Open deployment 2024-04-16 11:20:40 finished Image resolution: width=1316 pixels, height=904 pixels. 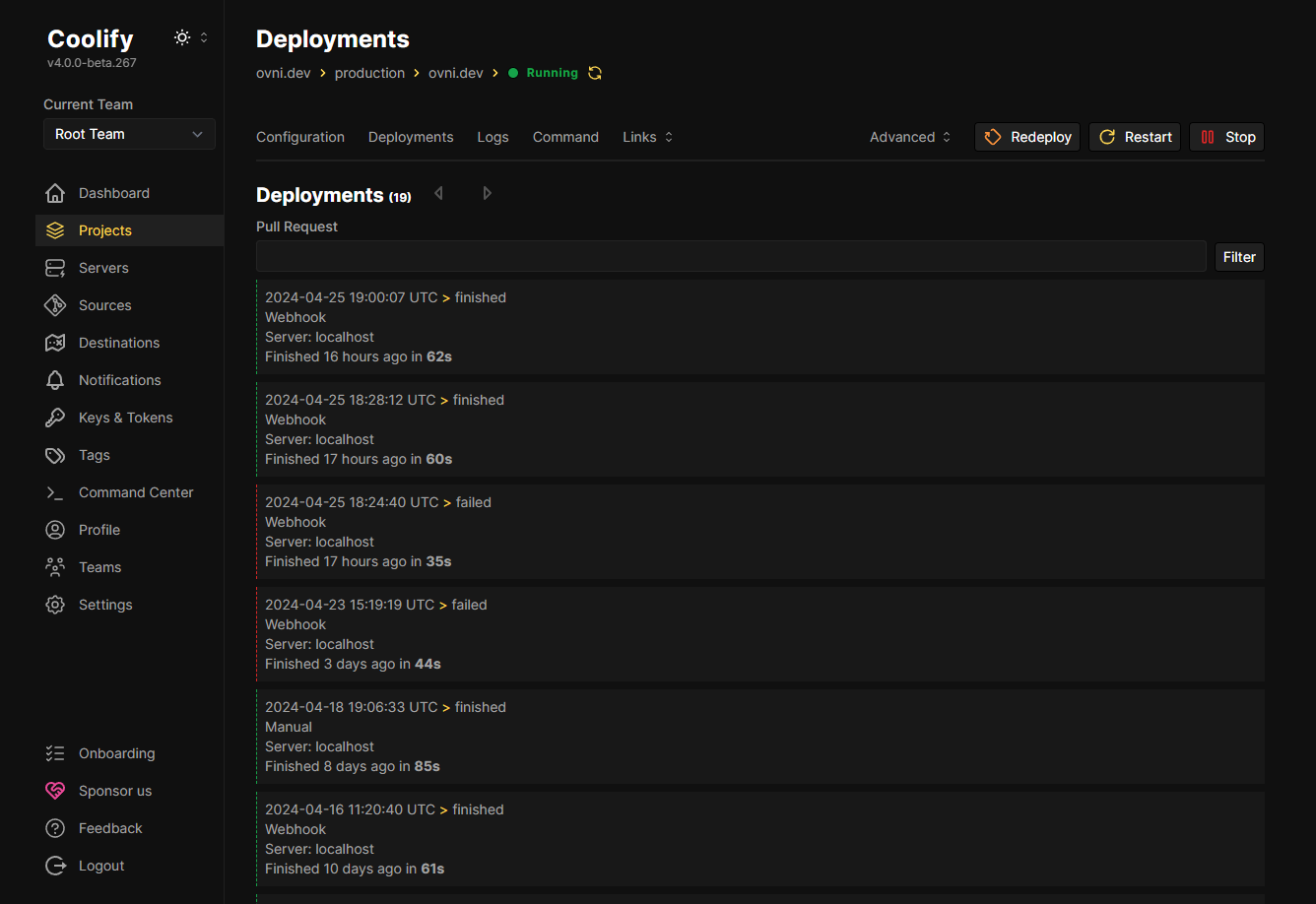click(x=760, y=839)
